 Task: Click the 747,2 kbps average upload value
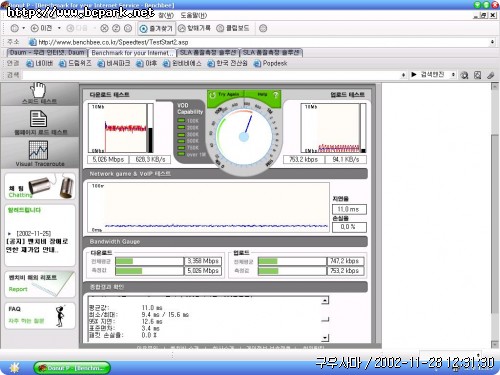tap(345, 261)
